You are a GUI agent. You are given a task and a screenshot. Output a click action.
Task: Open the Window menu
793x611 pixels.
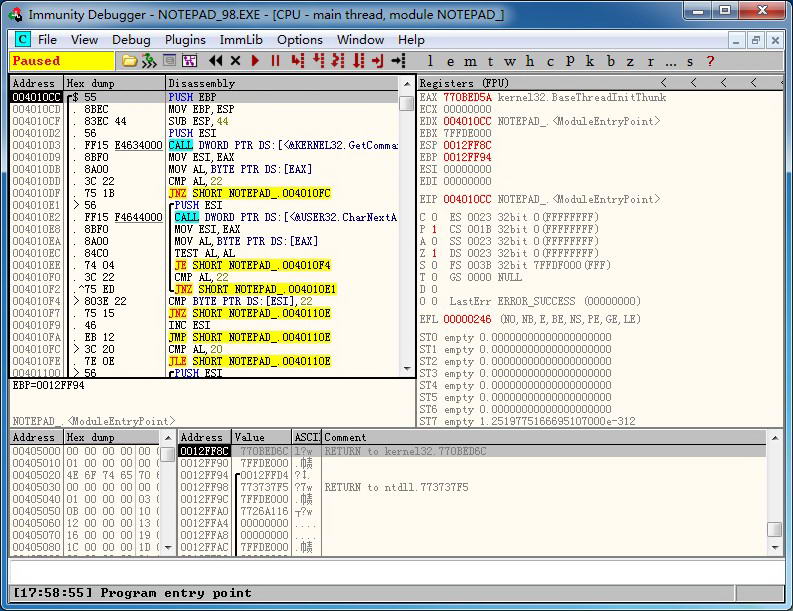click(361, 39)
